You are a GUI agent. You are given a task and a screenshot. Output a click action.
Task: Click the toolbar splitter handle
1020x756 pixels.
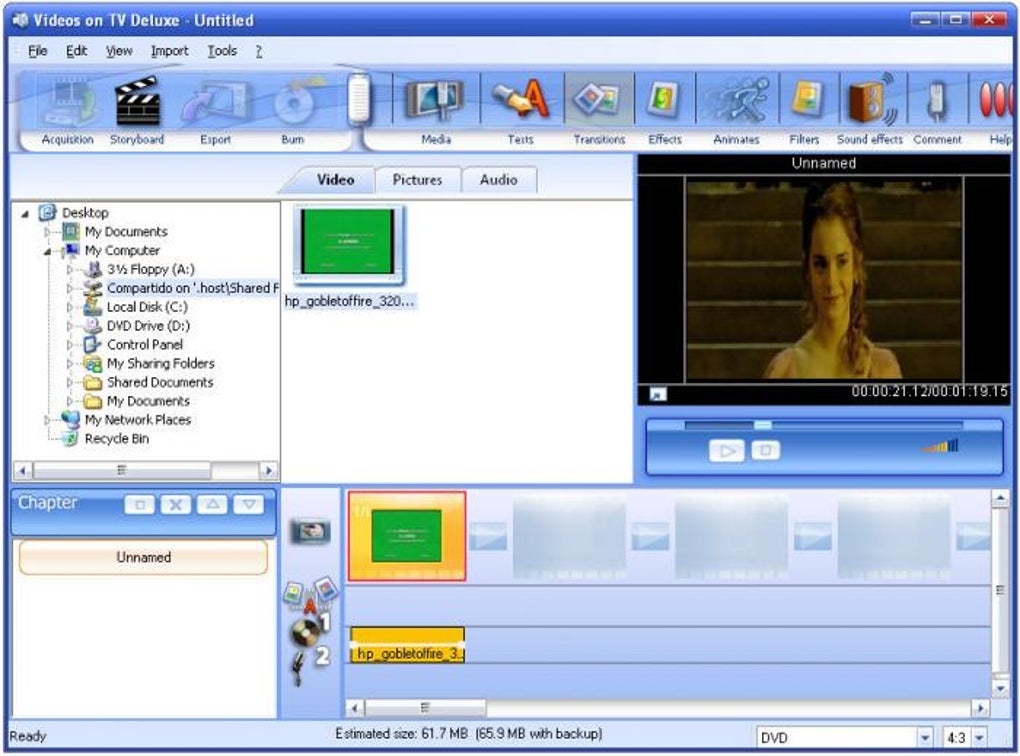358,100
